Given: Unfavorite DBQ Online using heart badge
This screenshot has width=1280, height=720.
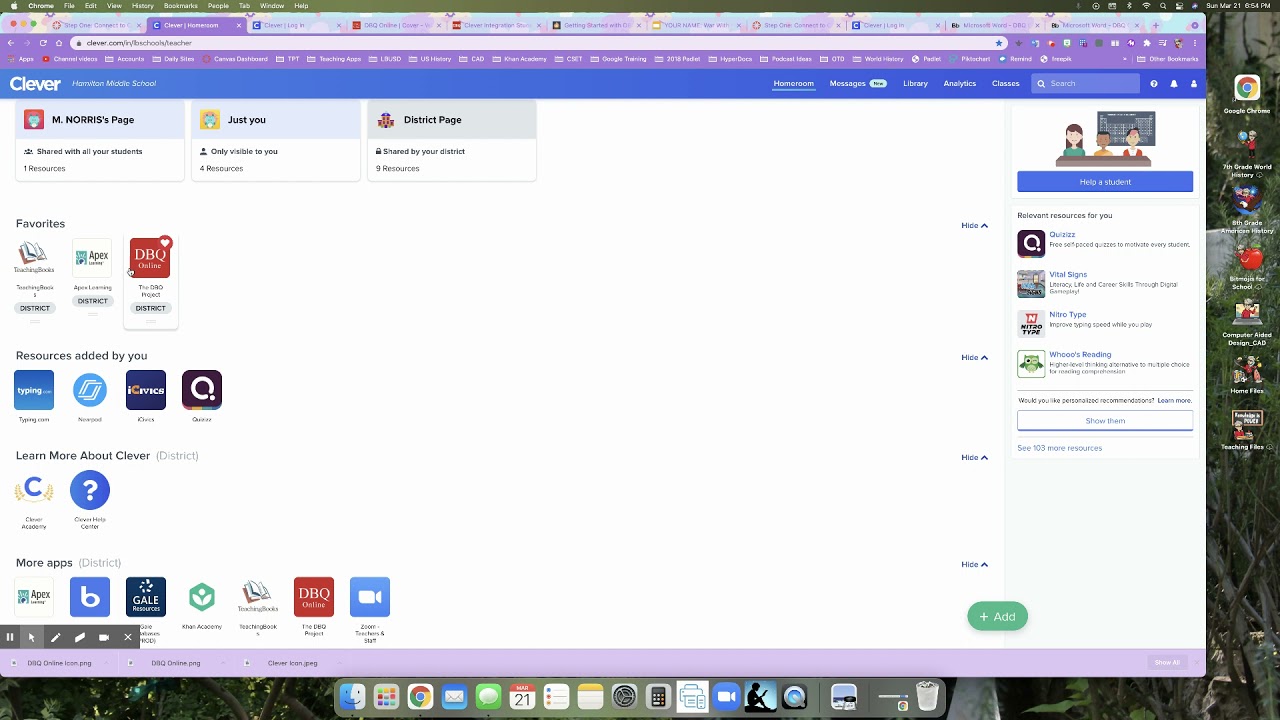Looking at the screenshot, I should 165,243.
